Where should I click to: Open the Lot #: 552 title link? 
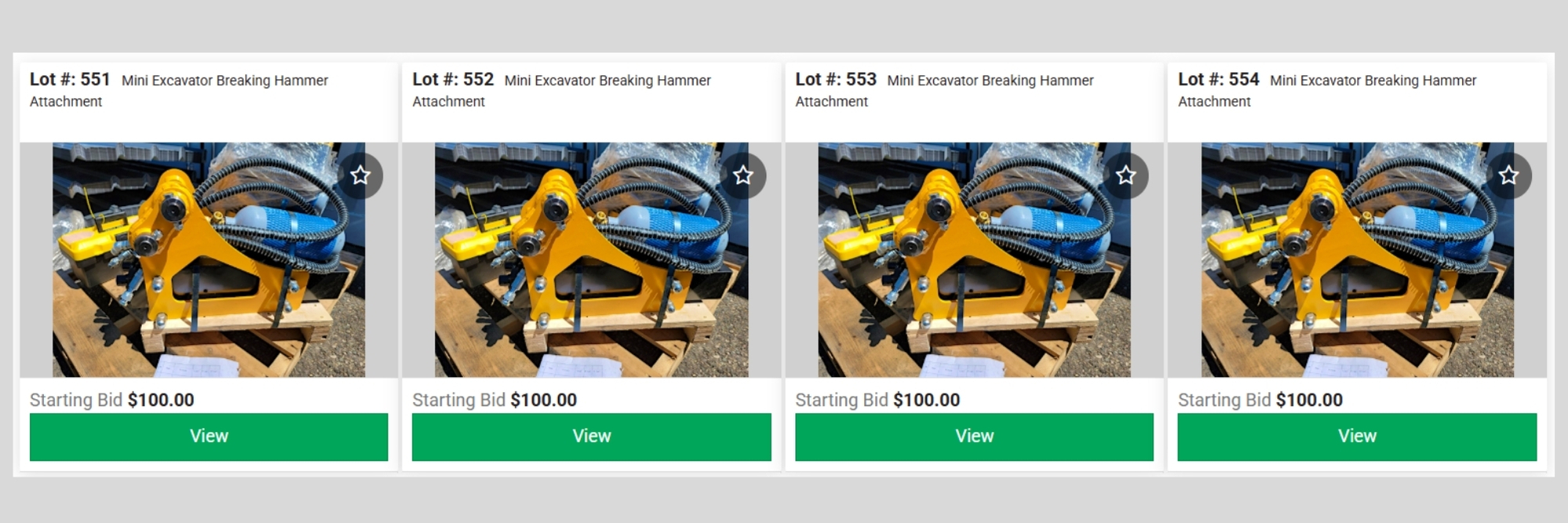click(453, 80)
